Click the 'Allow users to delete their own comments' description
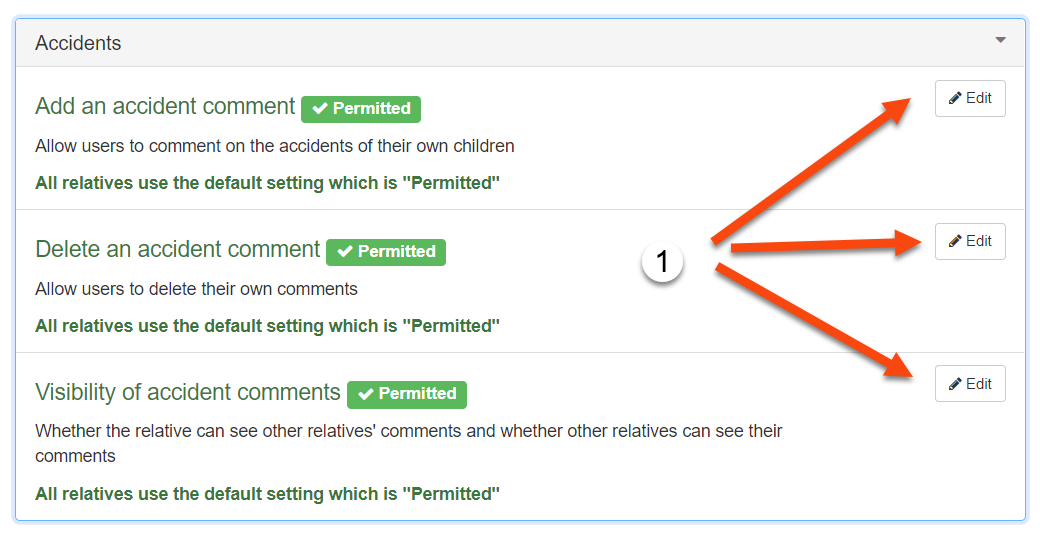The width and height of the screenshot is (1040, 533). click(x=196, y=289)
